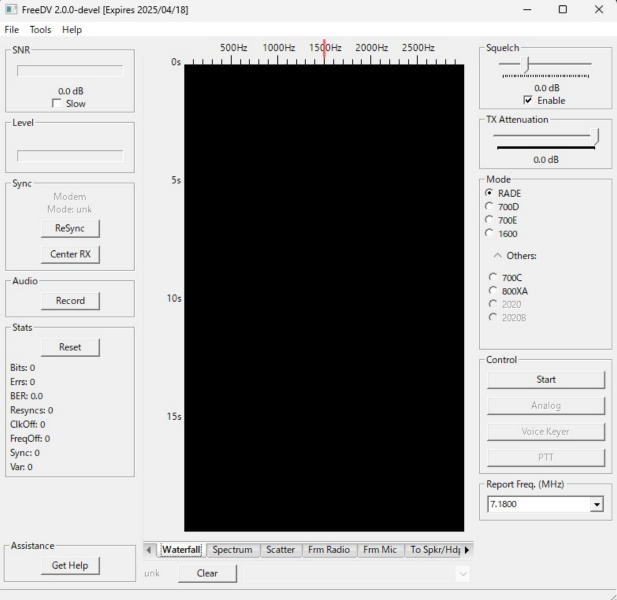Expand the dropdown next to Clear button
Screen dimensions: 617x600
point(462,574)
